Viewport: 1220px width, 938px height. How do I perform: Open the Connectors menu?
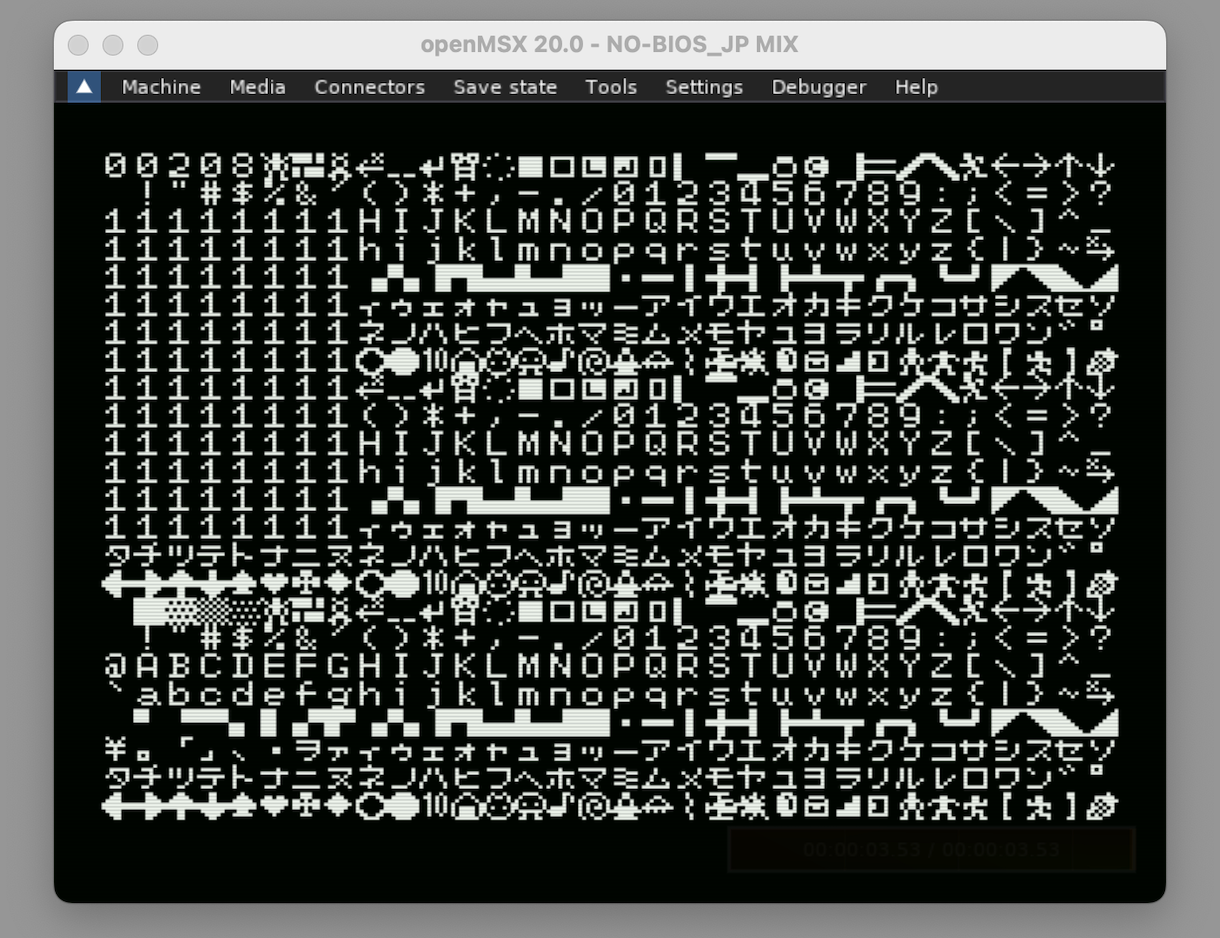pyautogui.click(x=370, y=87)
